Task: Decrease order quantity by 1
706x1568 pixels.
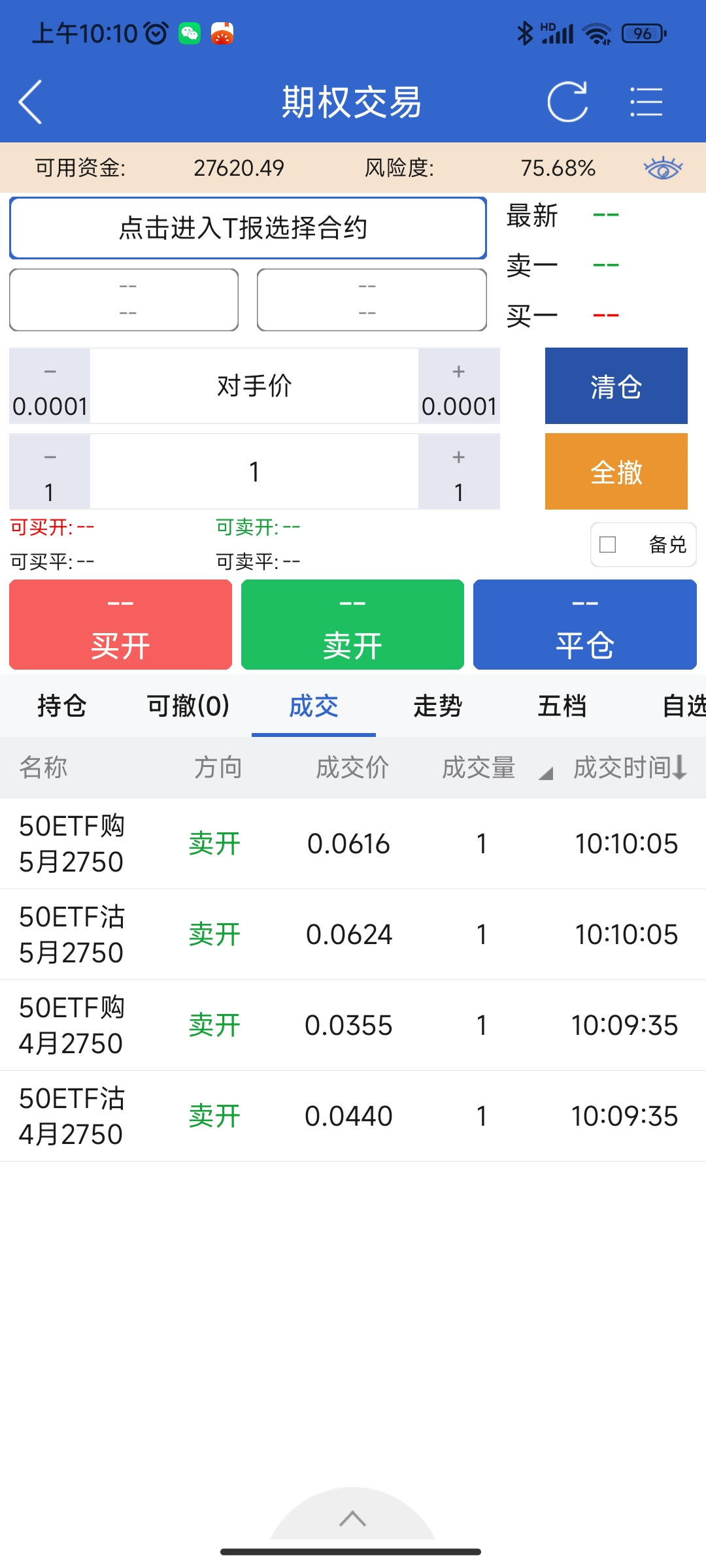Action: click(50, 472)
